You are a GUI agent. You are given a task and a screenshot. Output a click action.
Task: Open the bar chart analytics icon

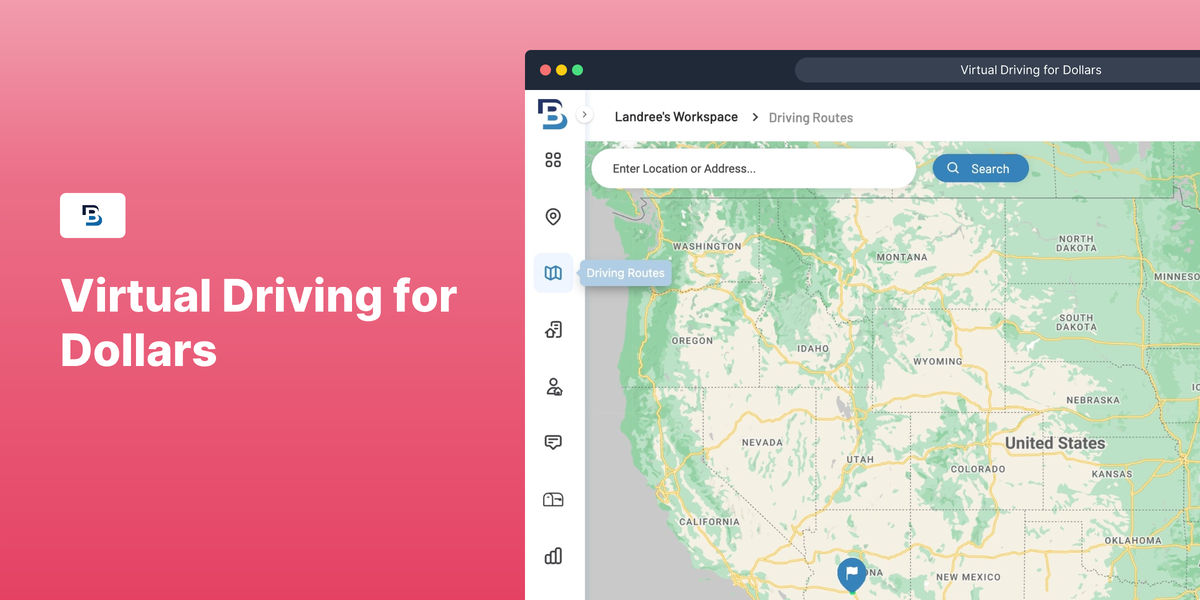(553, 556)
